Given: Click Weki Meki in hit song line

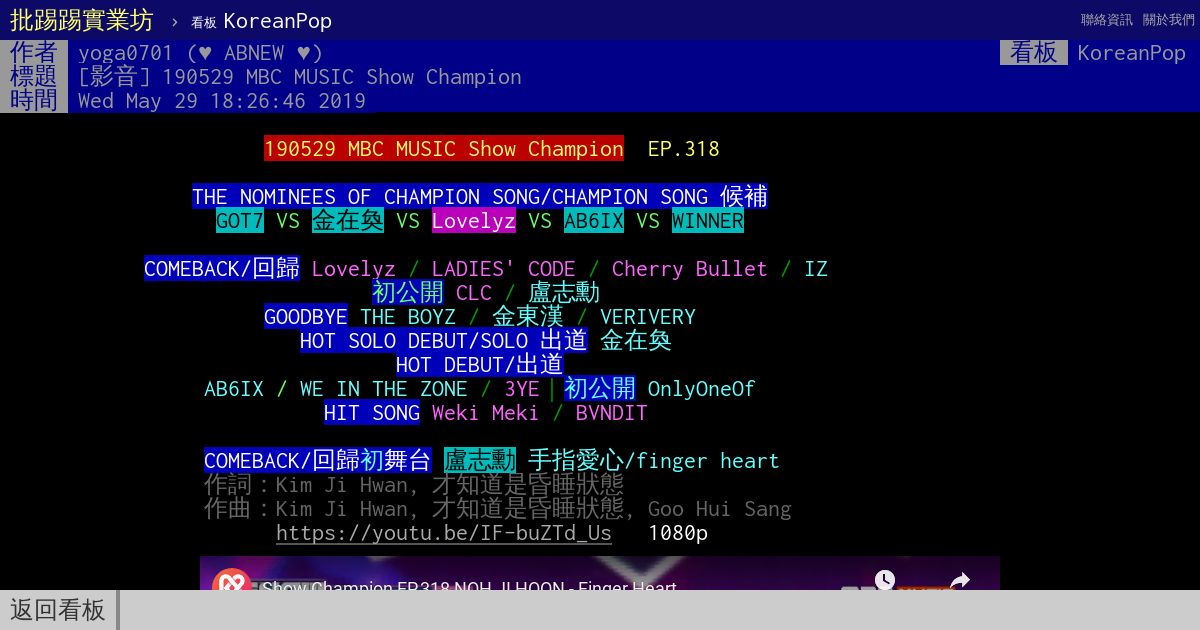Looking at the screenshot, I should pyautogui.click(x=486, y=413).
